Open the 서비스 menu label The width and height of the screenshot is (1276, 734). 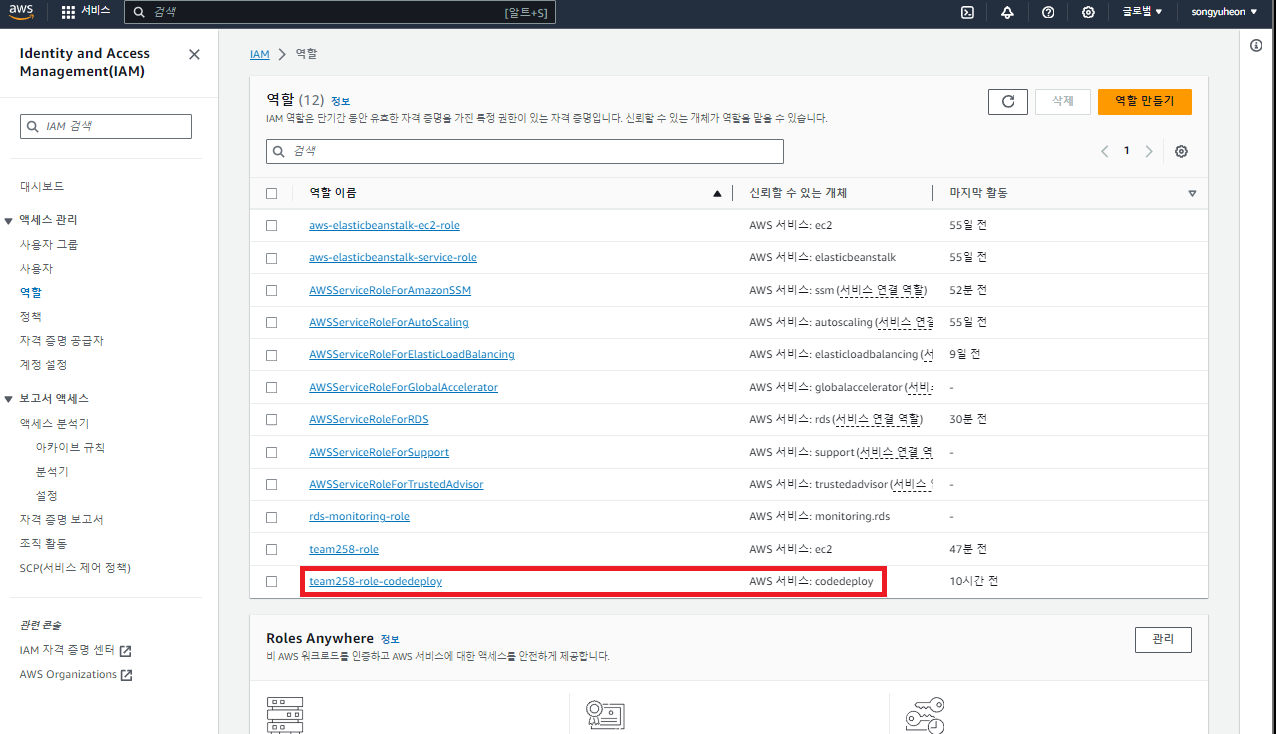(96, 12)
